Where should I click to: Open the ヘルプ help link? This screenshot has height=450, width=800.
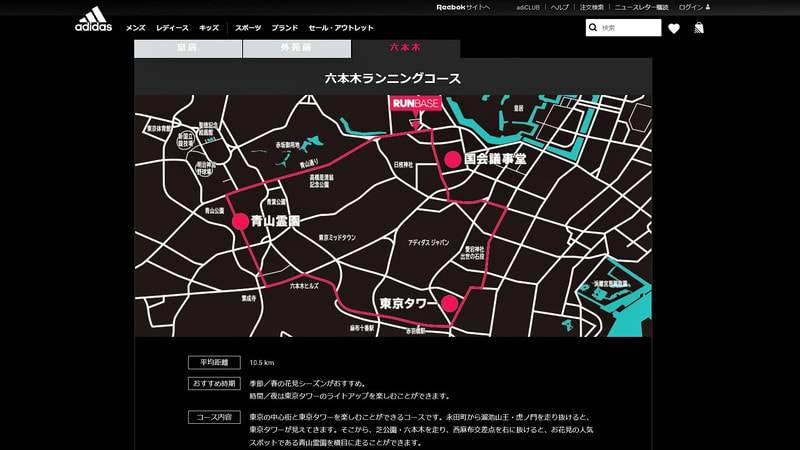click(560, 7)
